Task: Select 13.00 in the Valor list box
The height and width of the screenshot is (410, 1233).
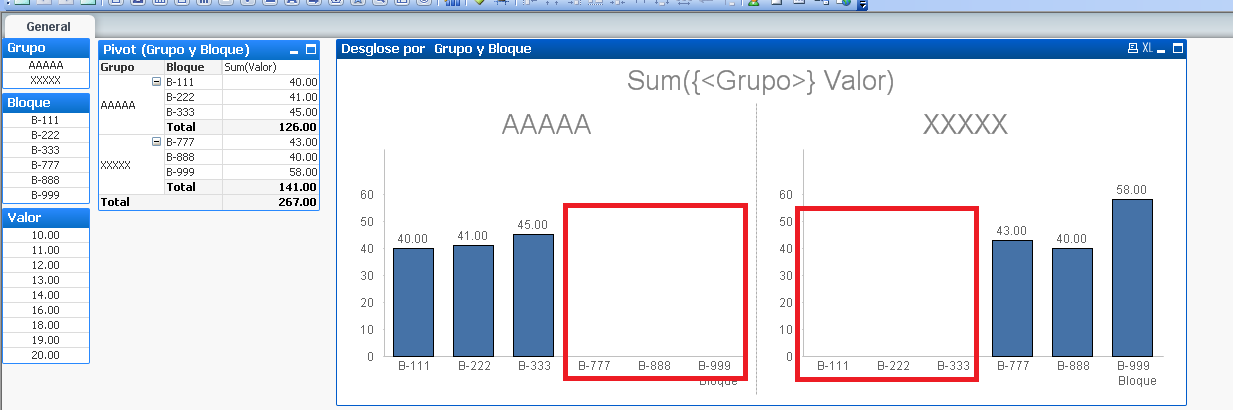Action: 46,280
